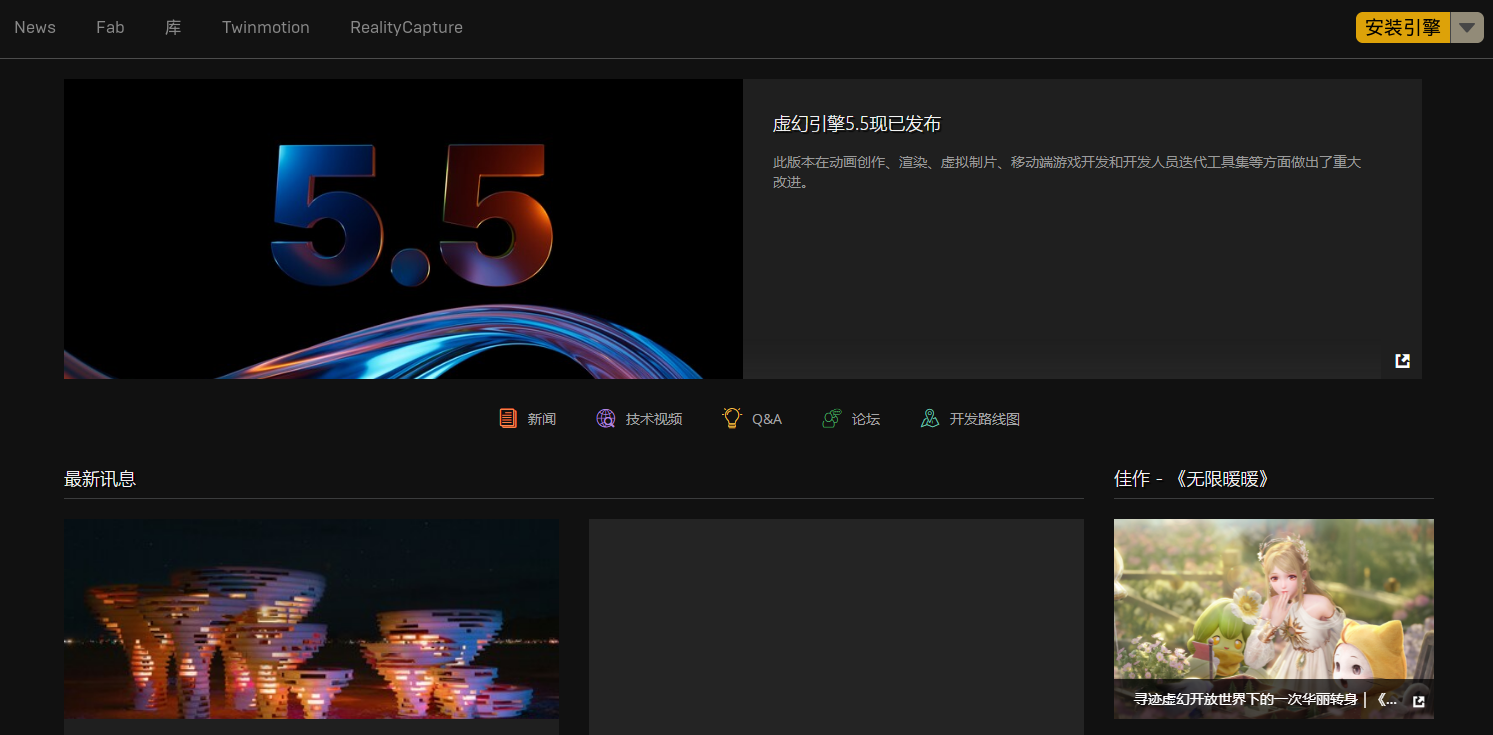Click the orange 新闻 document icon
The image size is (1493, 735).
point(508,419)
